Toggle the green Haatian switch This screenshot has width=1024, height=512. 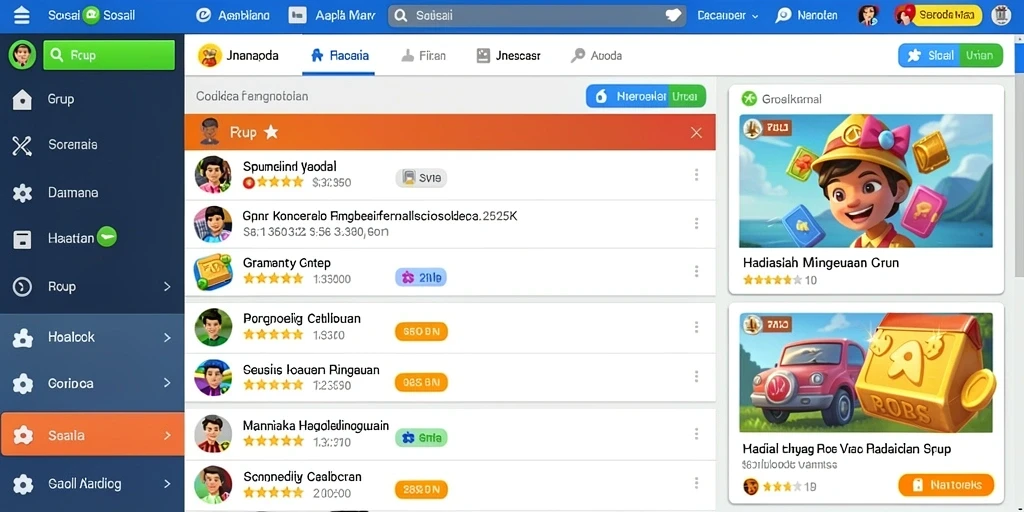tap(106, 236)
